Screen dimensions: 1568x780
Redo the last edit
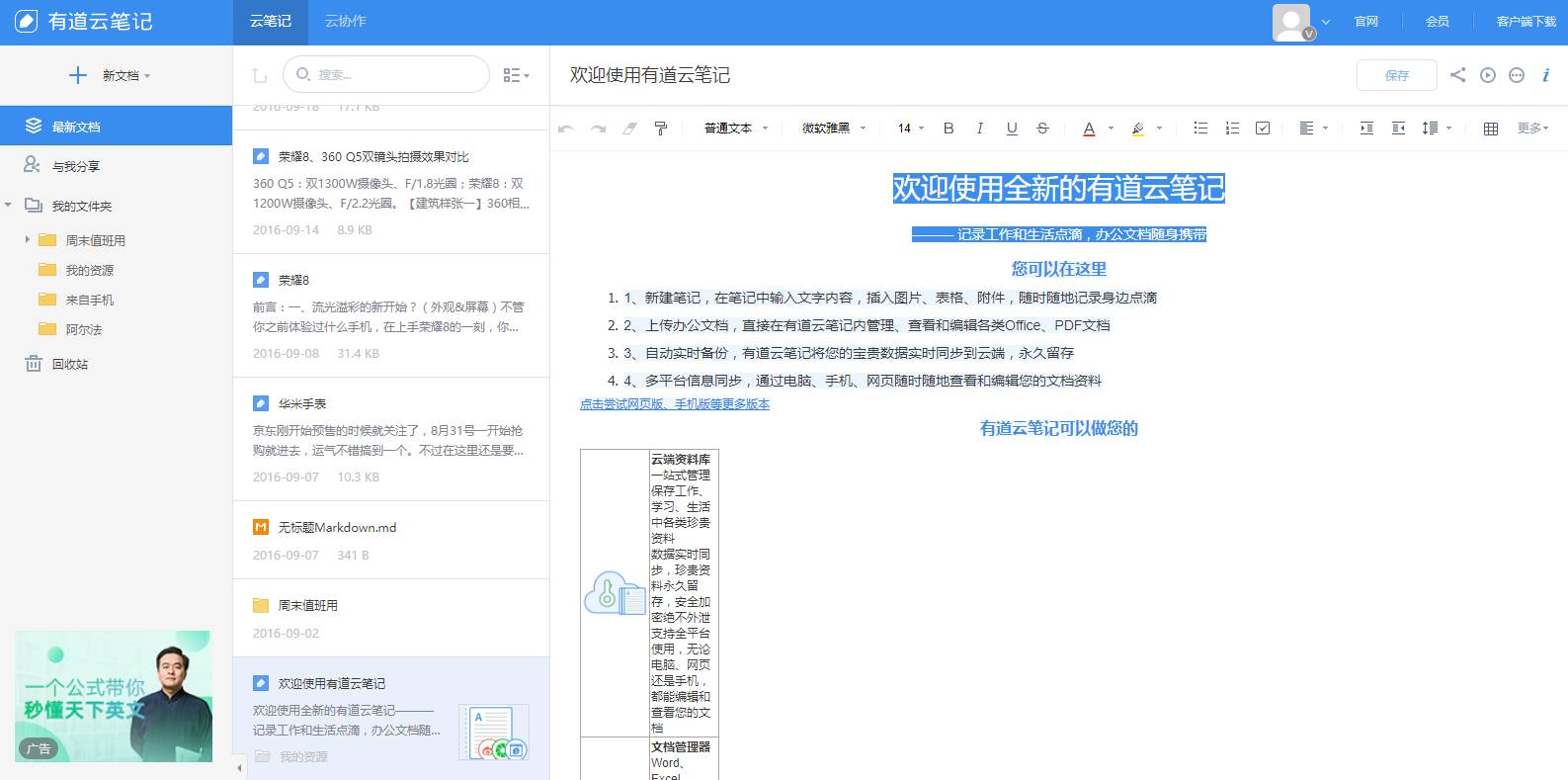coord(598,129)
